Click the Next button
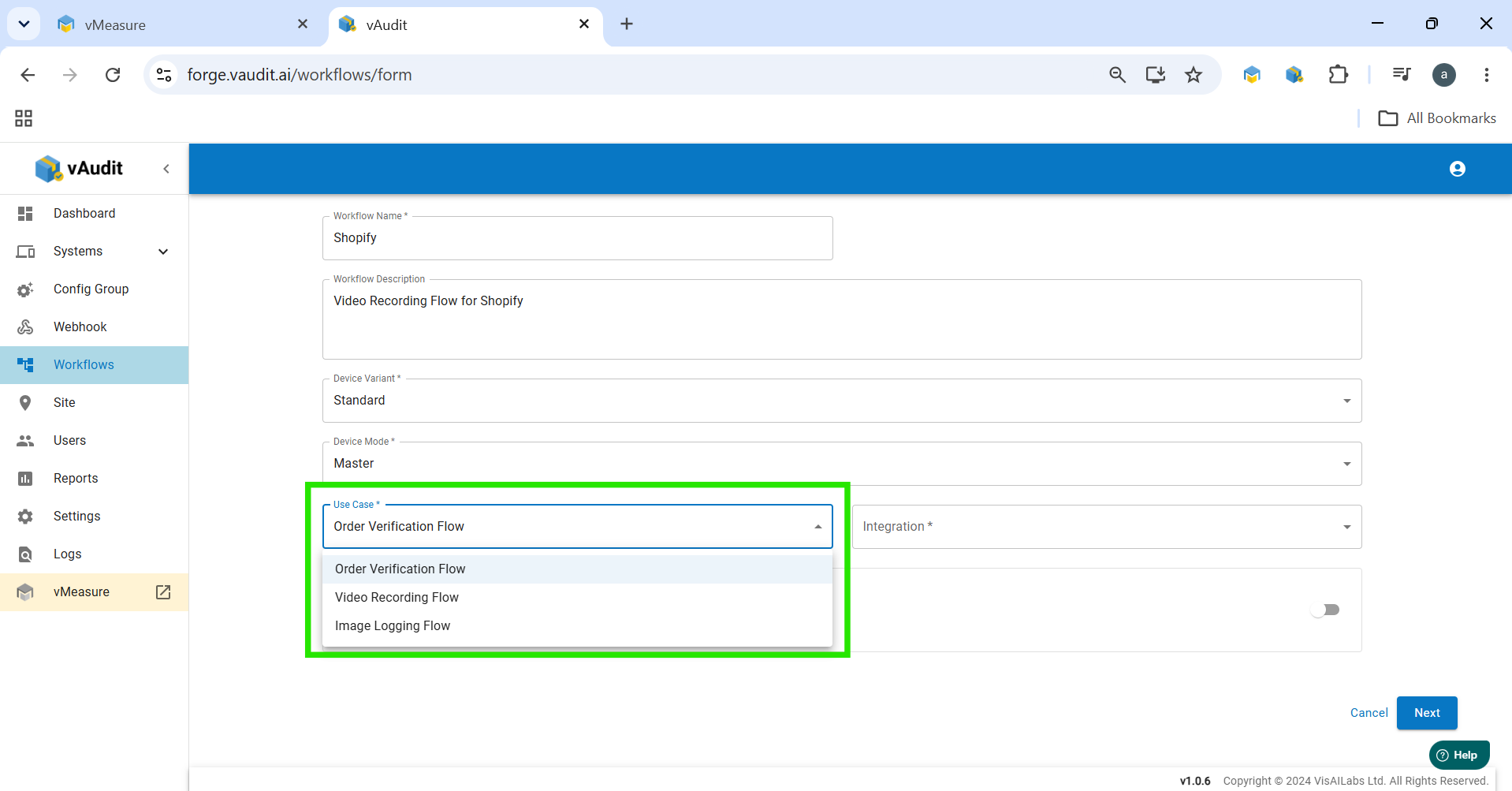The height and width of the screenshot is (791, 1512). [x=1427, y=713]
